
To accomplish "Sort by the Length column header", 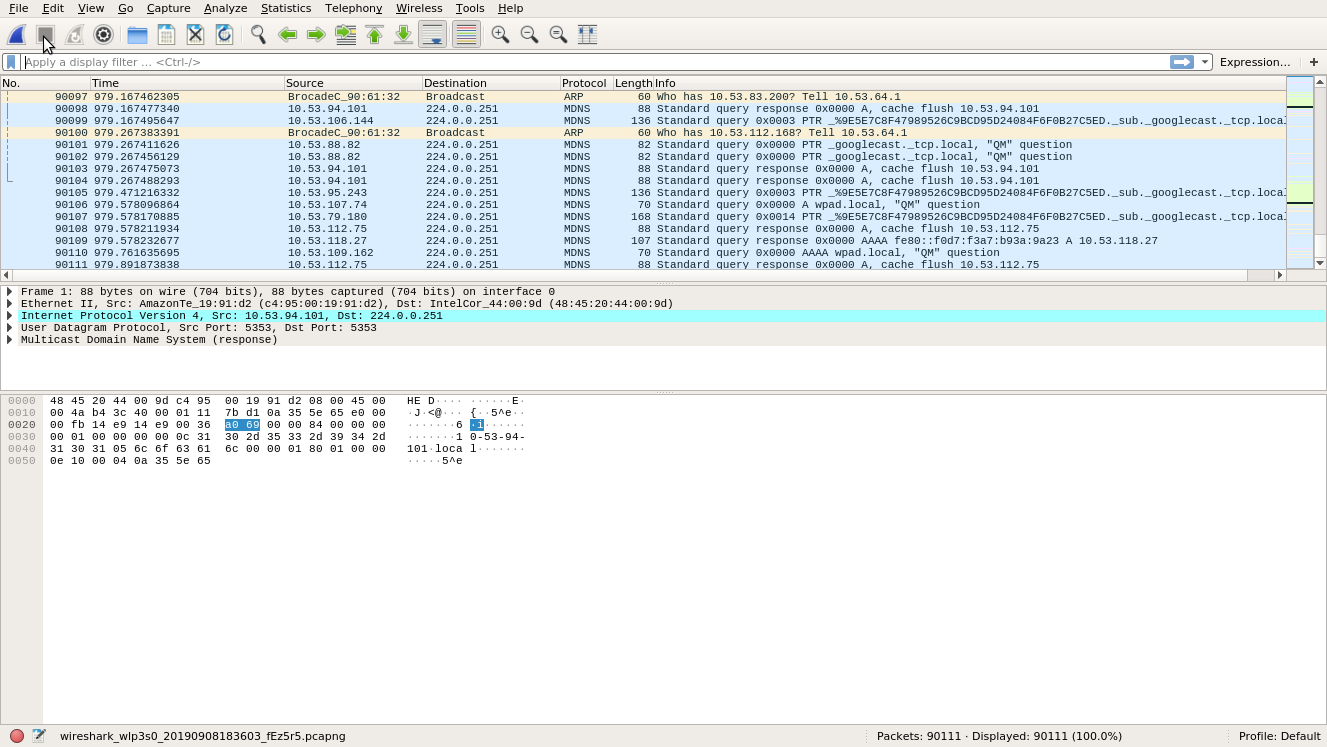I will pyautogui.click(x=633, y=83).
